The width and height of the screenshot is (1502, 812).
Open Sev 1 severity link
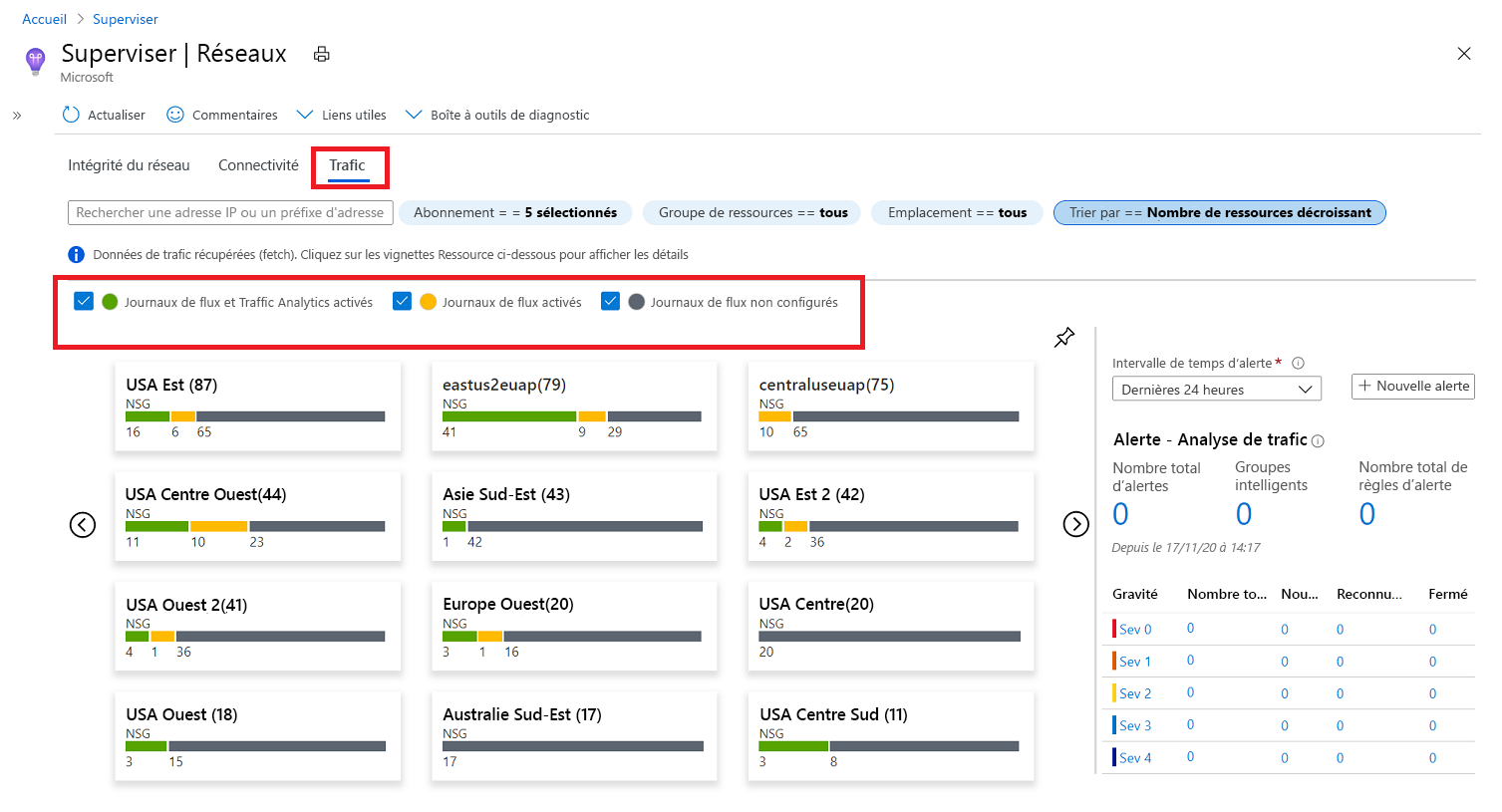pos(1135,662)
